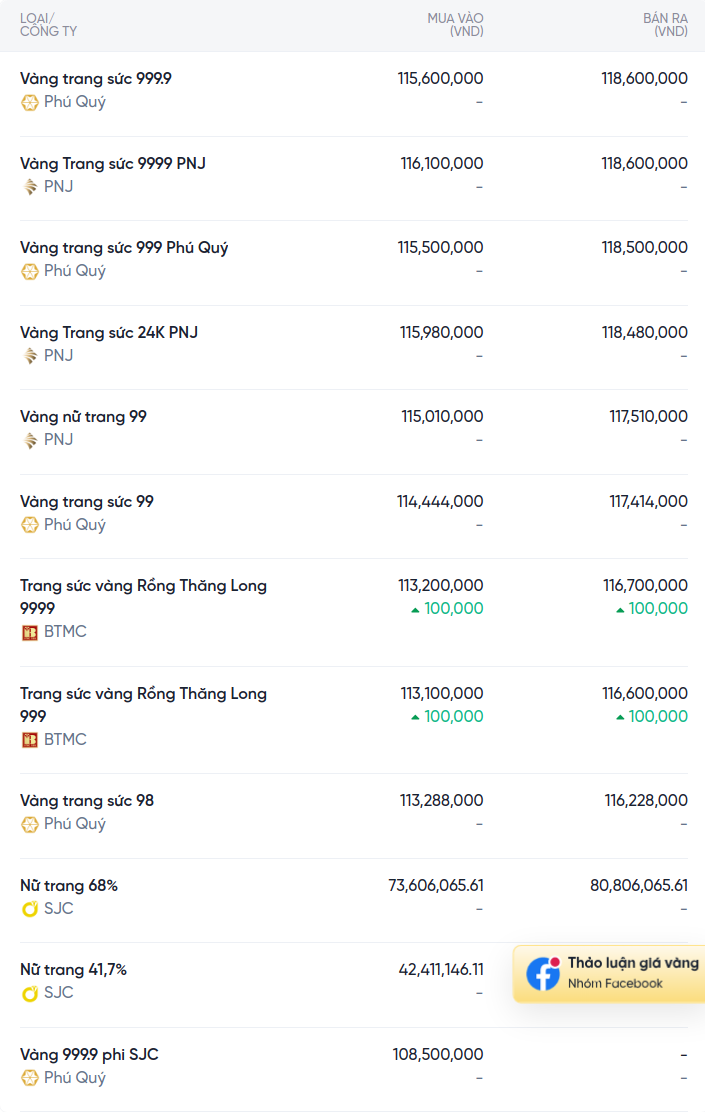Click the Facebook icon in discussion banner

click(x=543, y=974)
